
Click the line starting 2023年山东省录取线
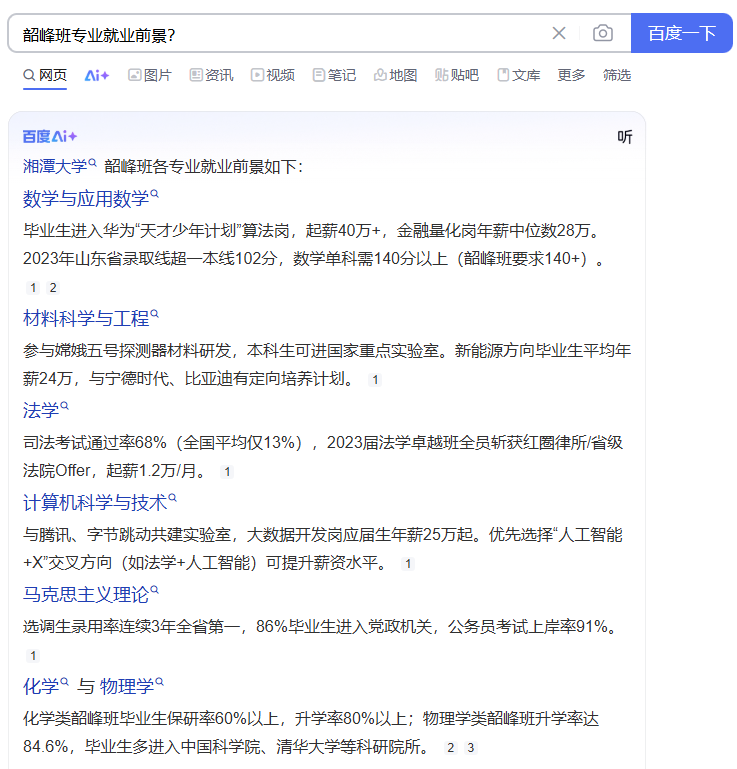click(x=313, y=258)
